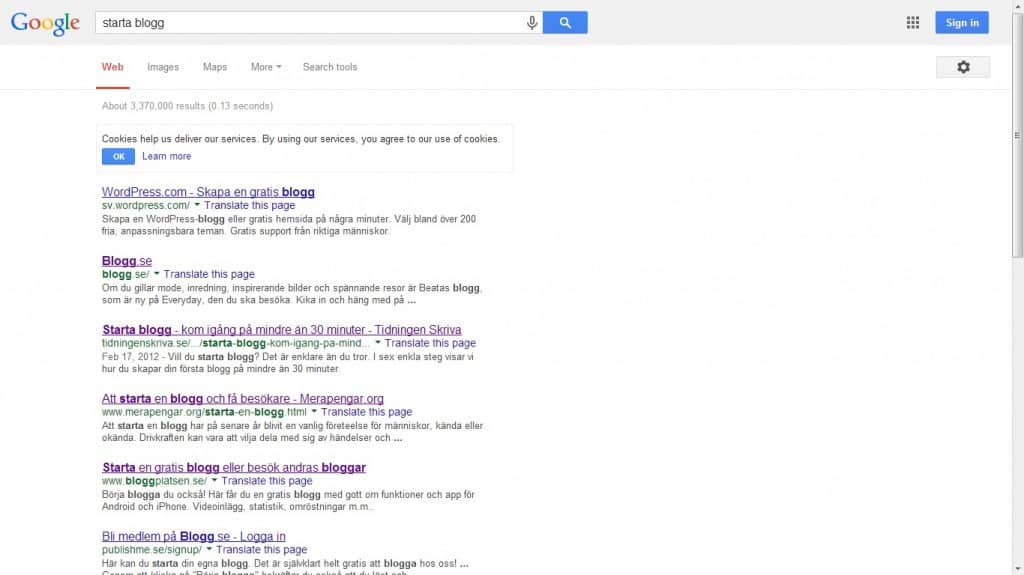Open Att starta en blogg Merapengar.org result

pos(242,399)
